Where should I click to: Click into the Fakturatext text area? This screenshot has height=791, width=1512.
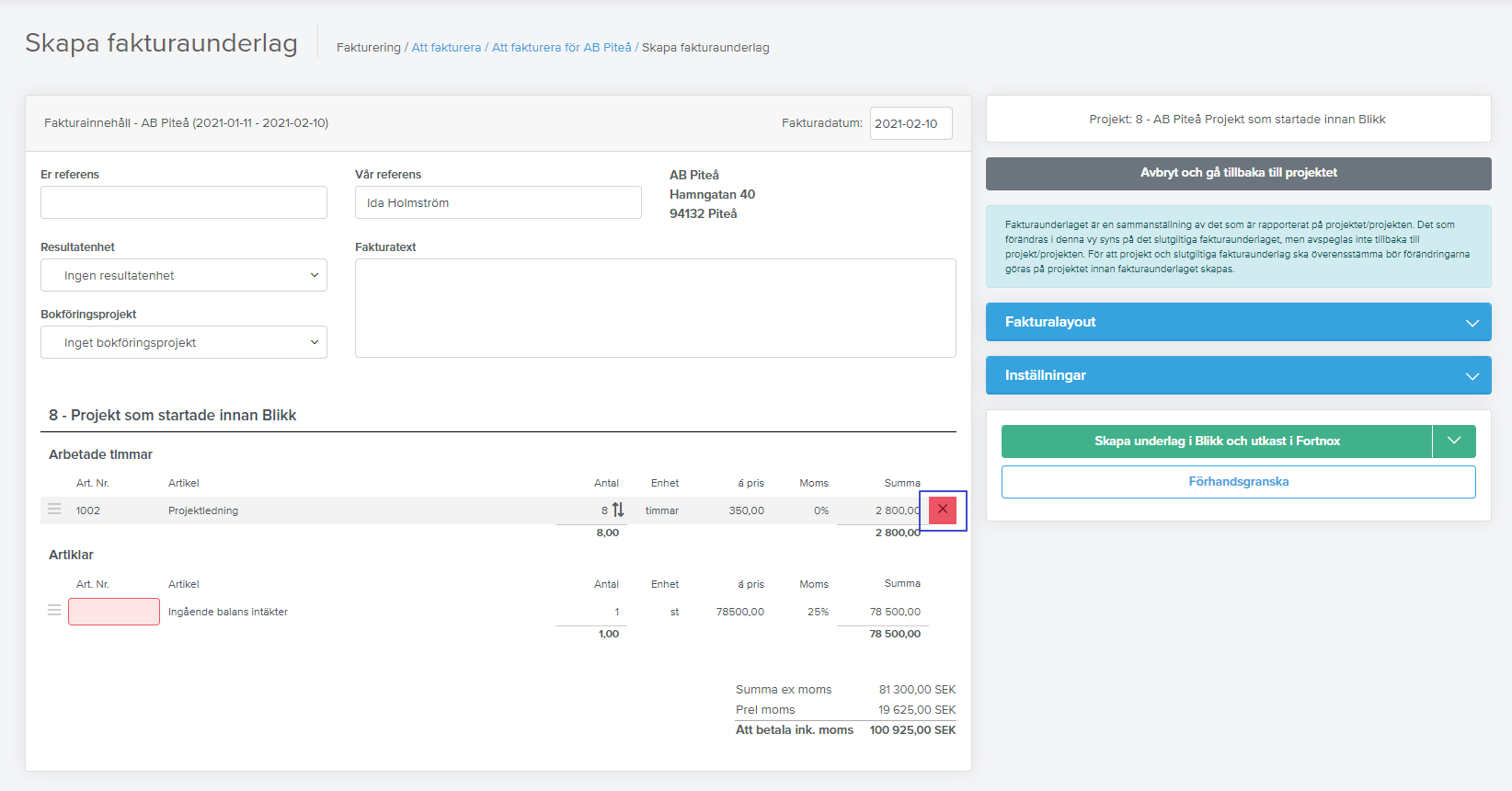656,308
